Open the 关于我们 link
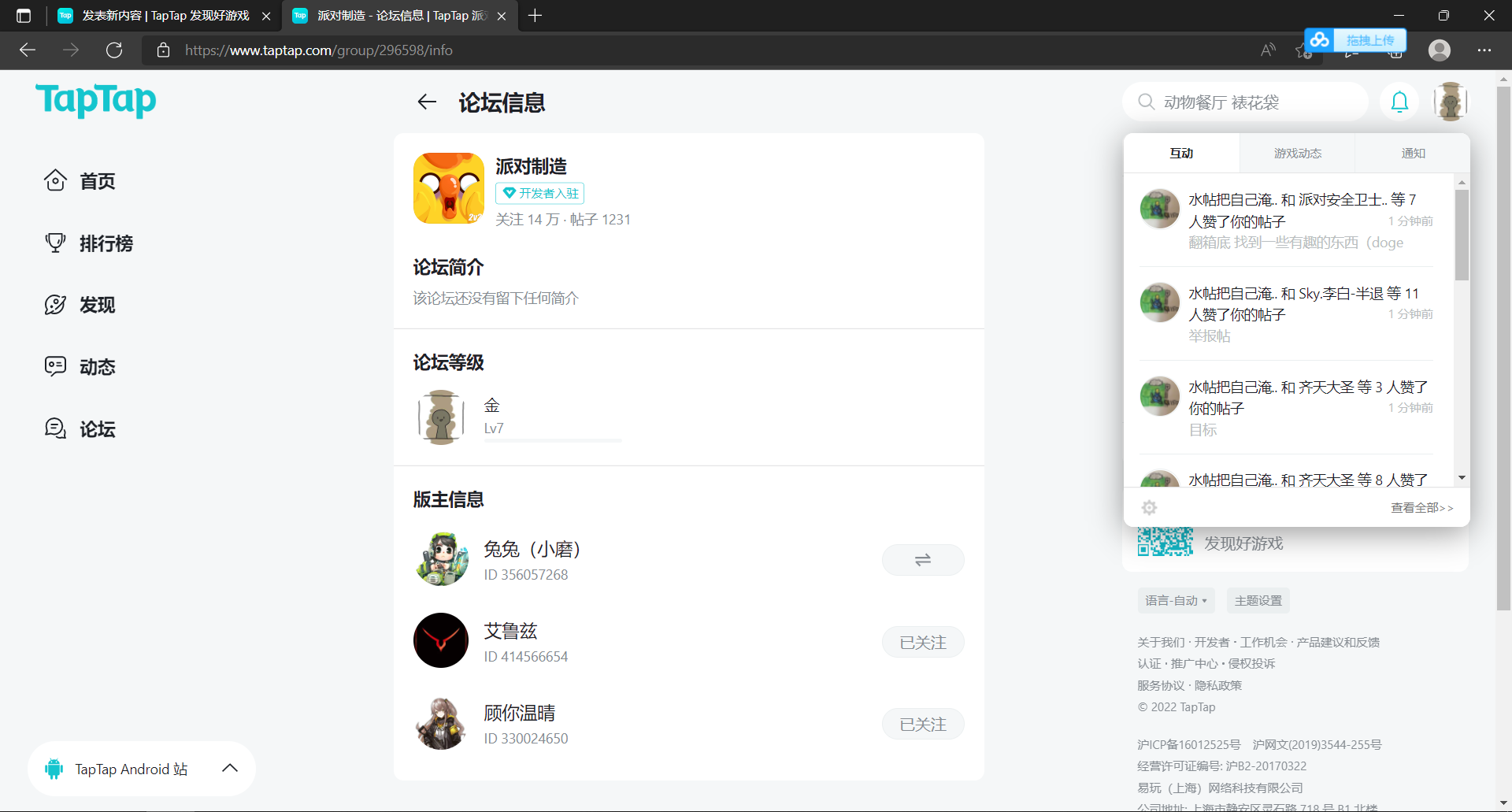Screen dimensions: 1512x812 tap(1161, 642)
